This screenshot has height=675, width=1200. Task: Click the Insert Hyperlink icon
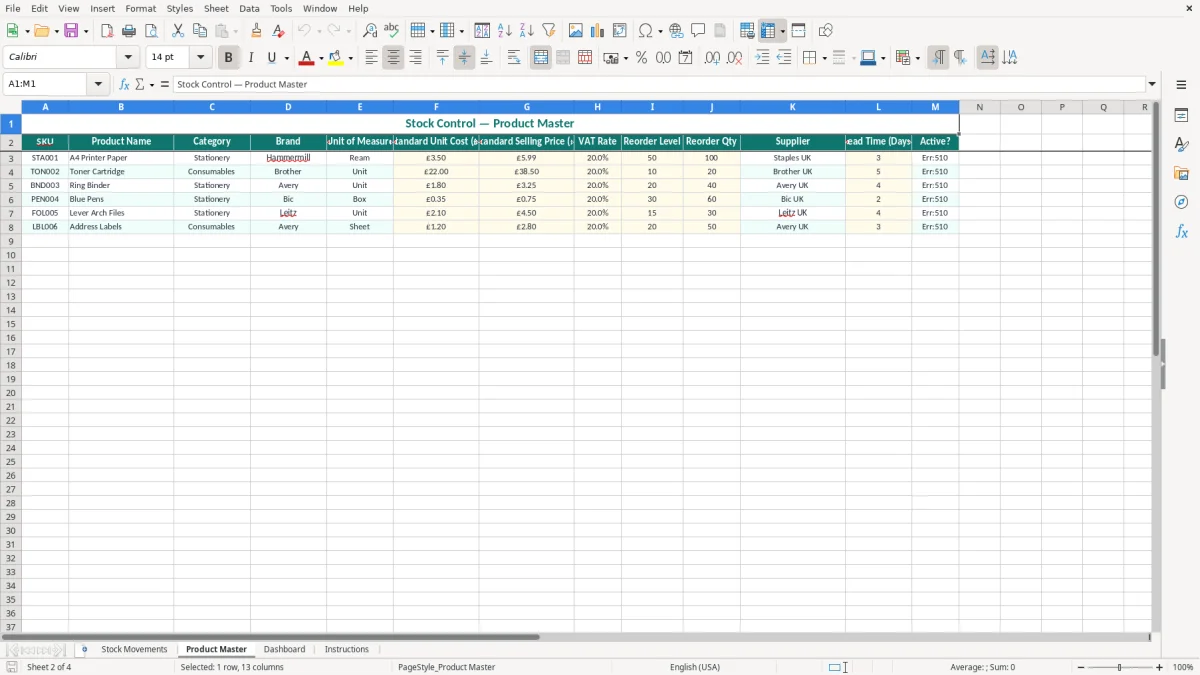coord(676,31)
